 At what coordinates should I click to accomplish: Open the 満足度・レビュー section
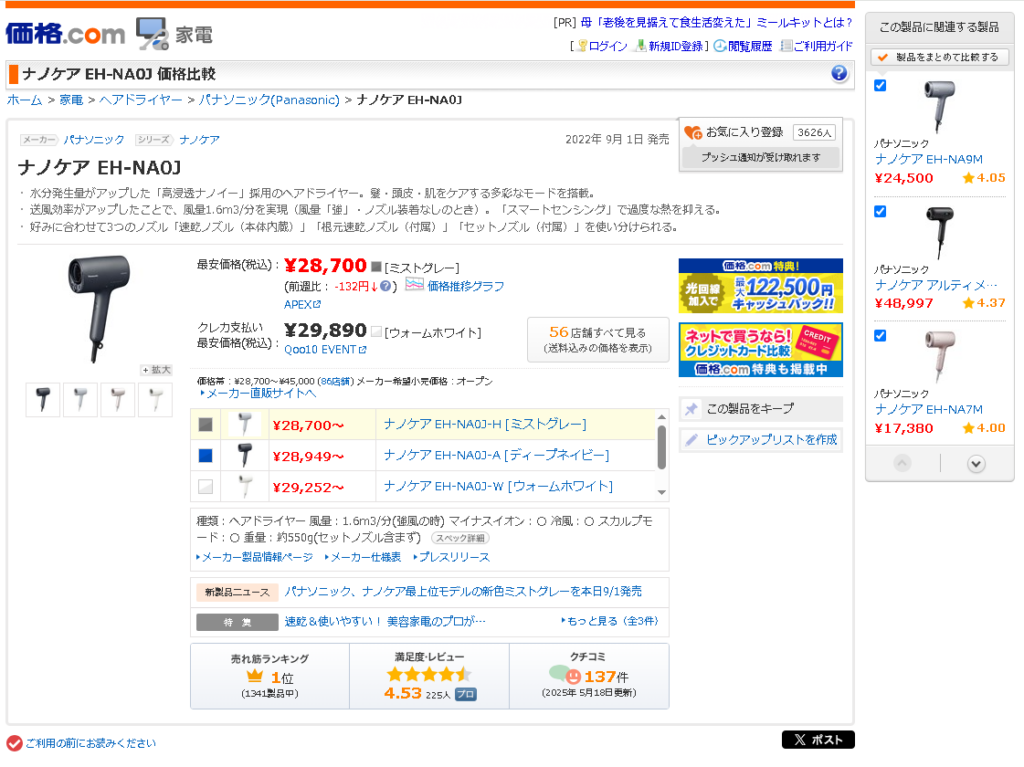click(429, 676)
